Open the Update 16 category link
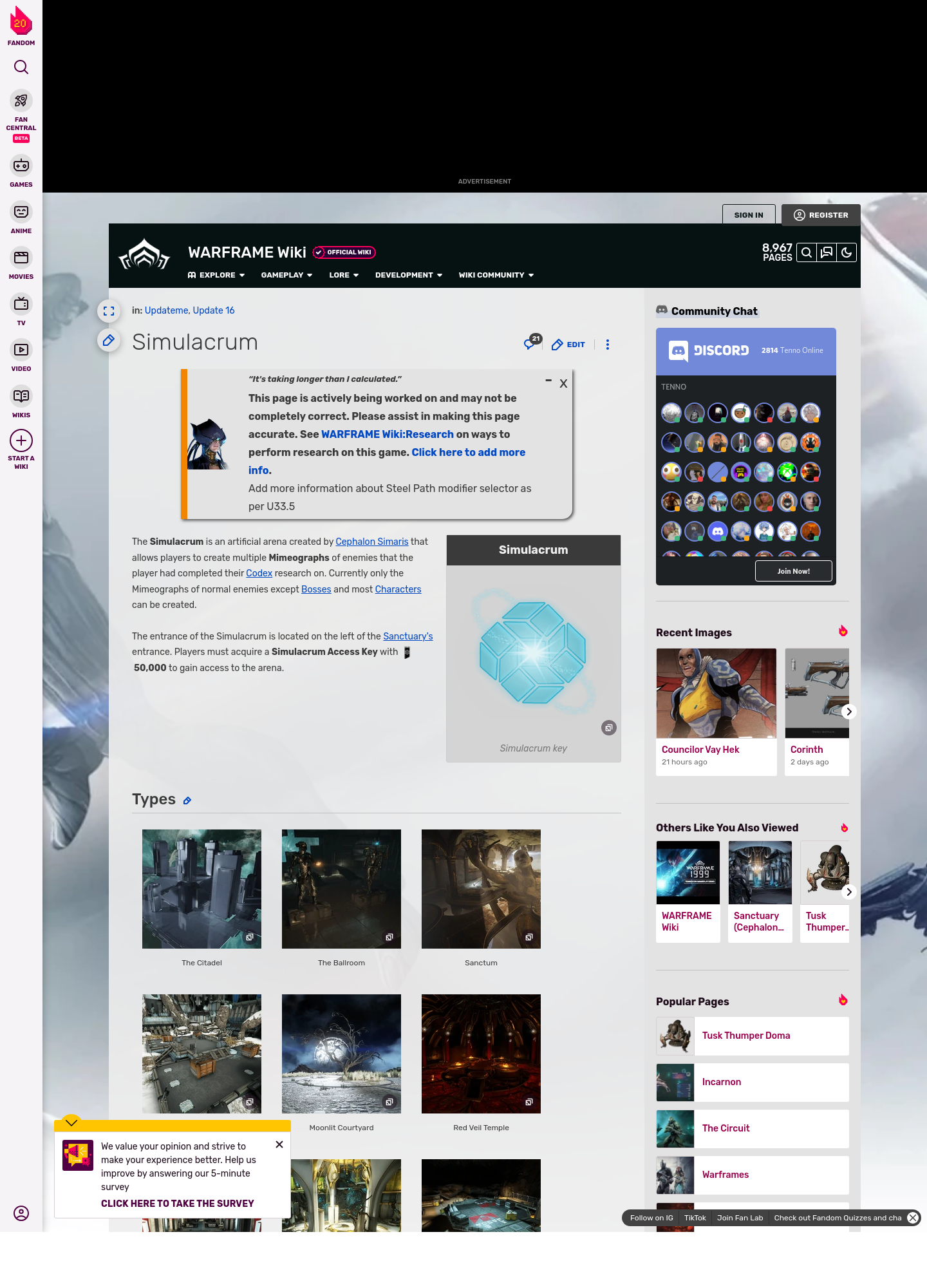This screenshot has width=927, height=1288. click(x=214, y=310)
